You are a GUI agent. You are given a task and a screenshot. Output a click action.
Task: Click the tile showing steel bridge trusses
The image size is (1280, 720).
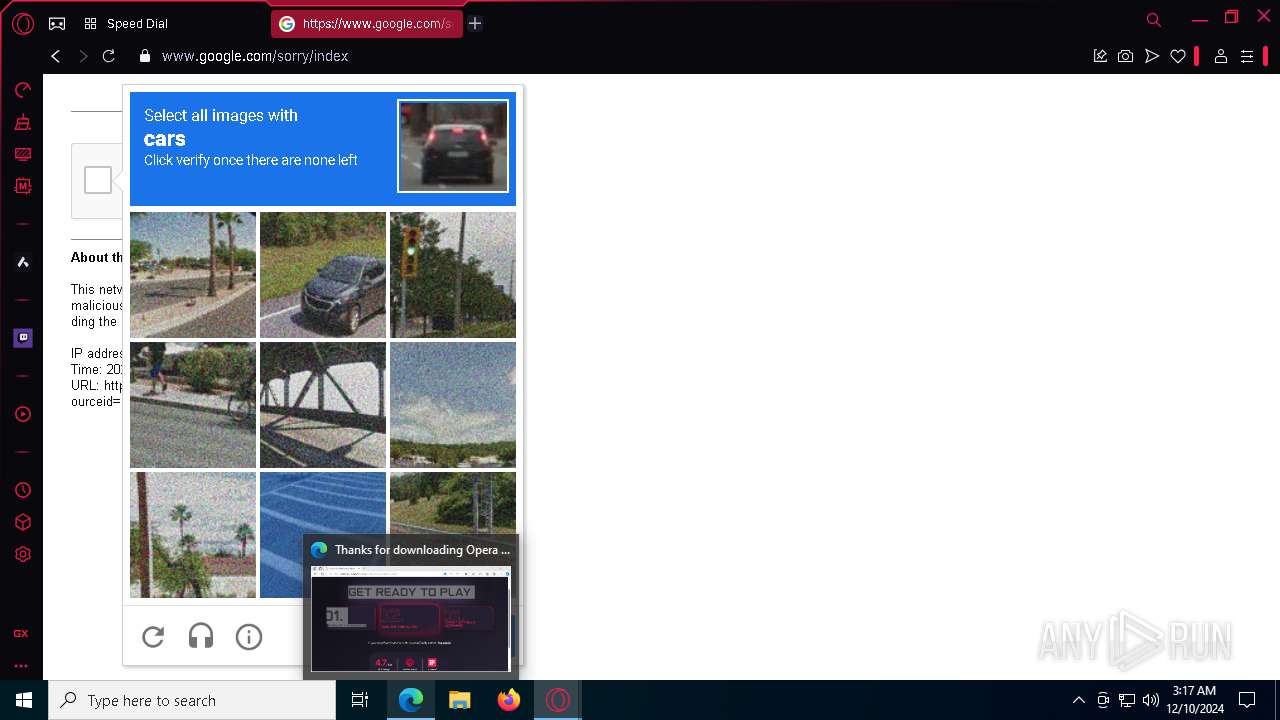point(323,405)
